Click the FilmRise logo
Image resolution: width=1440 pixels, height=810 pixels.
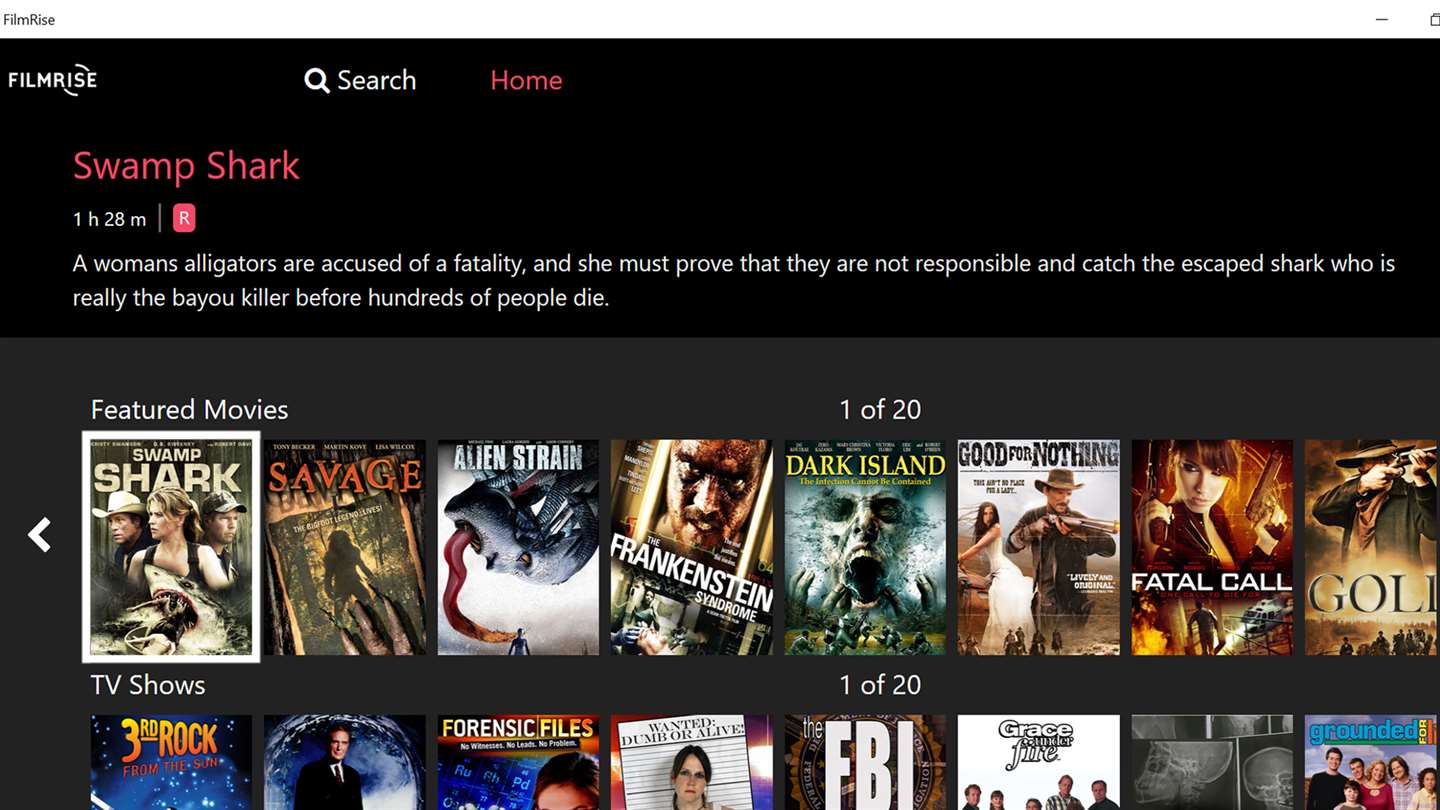point(53,80)
